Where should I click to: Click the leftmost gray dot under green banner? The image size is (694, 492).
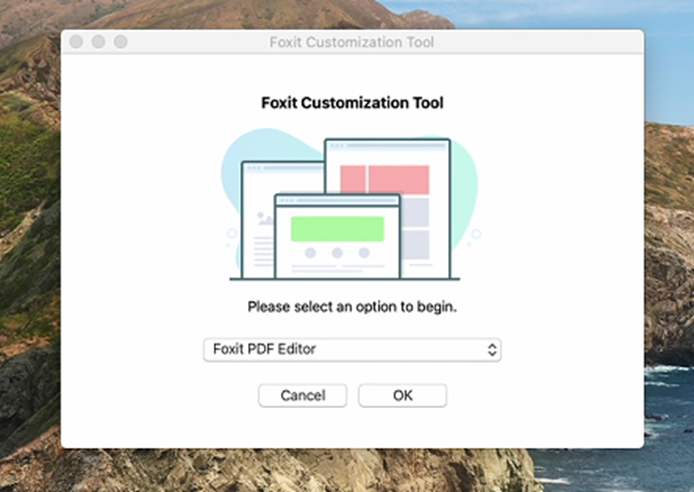click(x=311, y=253)
